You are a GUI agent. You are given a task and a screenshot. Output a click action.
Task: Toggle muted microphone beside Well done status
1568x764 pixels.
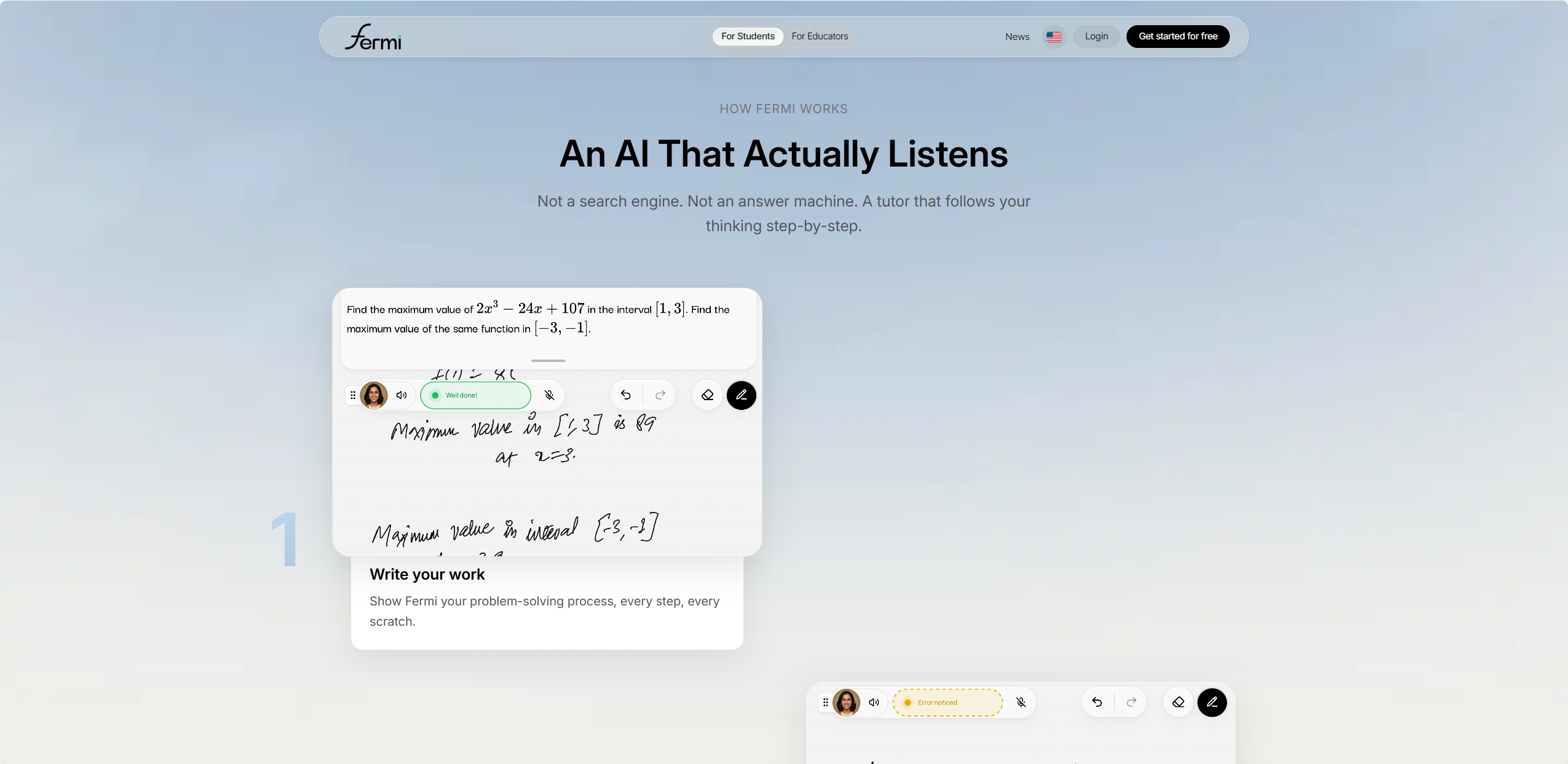click(550, 395)
